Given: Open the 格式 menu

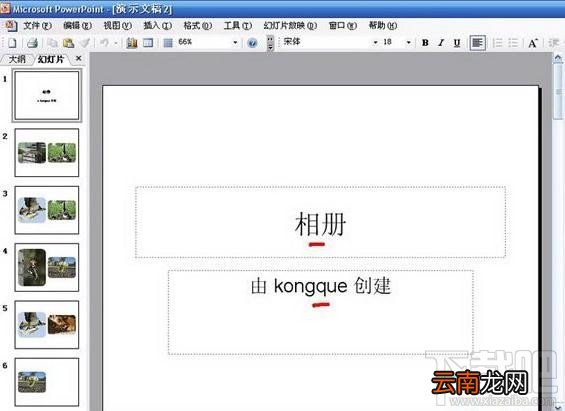Looking at the screenshot, I should (197, 26).
